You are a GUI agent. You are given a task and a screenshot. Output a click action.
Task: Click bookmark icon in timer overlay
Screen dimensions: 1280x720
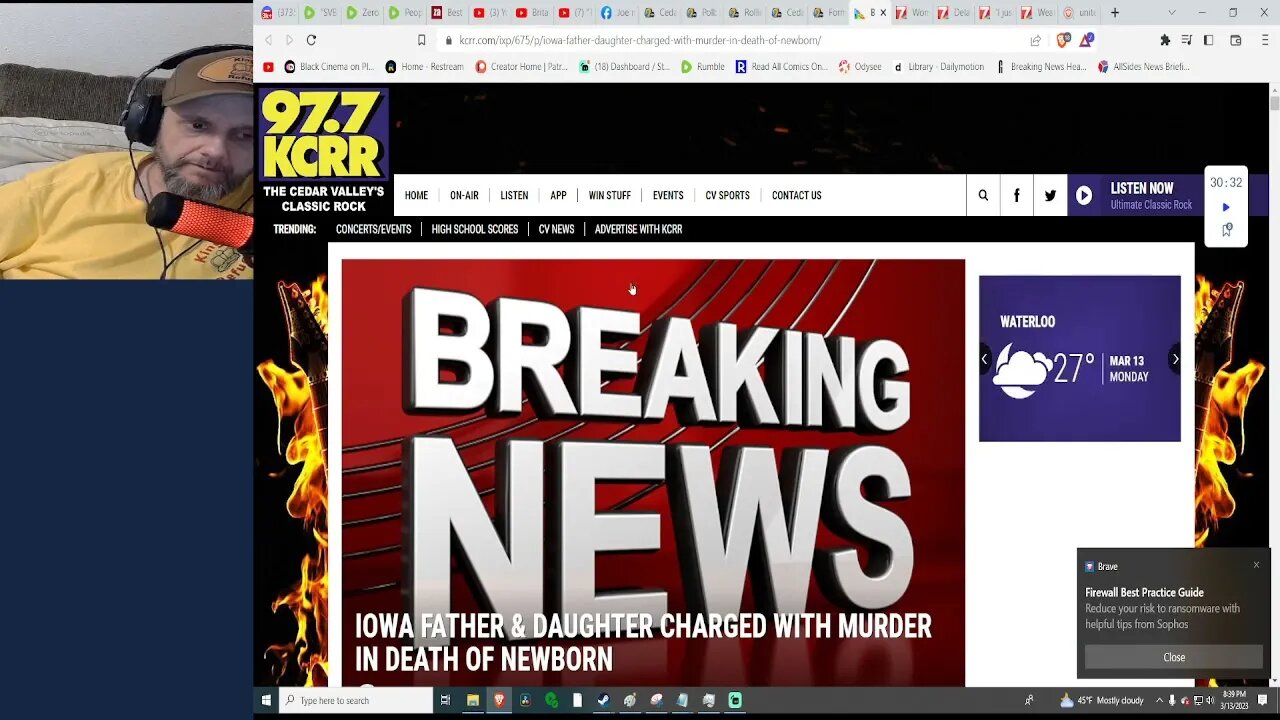pyautogui.click(x=1226, y=230)
